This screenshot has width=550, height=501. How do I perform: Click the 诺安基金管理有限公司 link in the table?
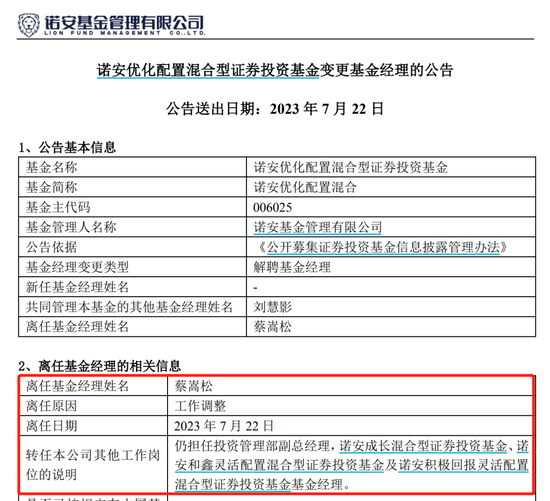click(x=317, y=227)
